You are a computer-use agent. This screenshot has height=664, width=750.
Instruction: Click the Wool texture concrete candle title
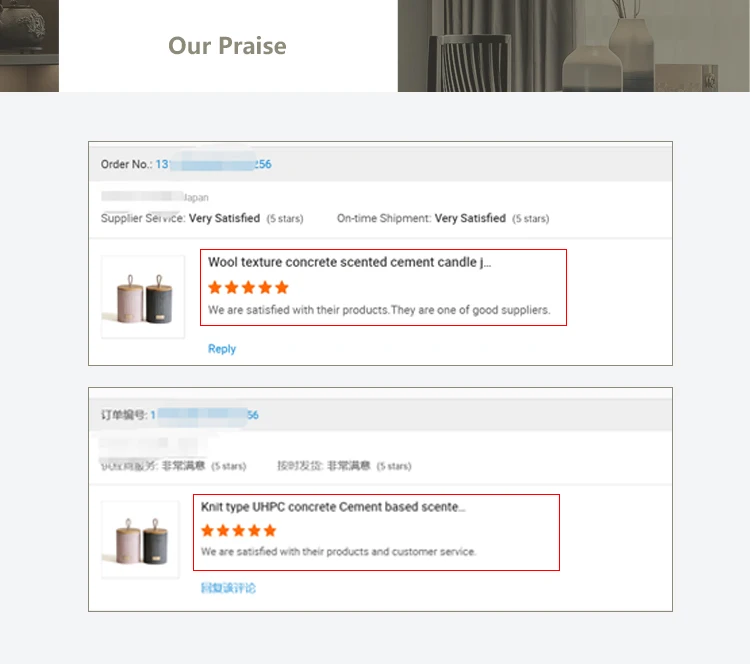pos(349,263)
